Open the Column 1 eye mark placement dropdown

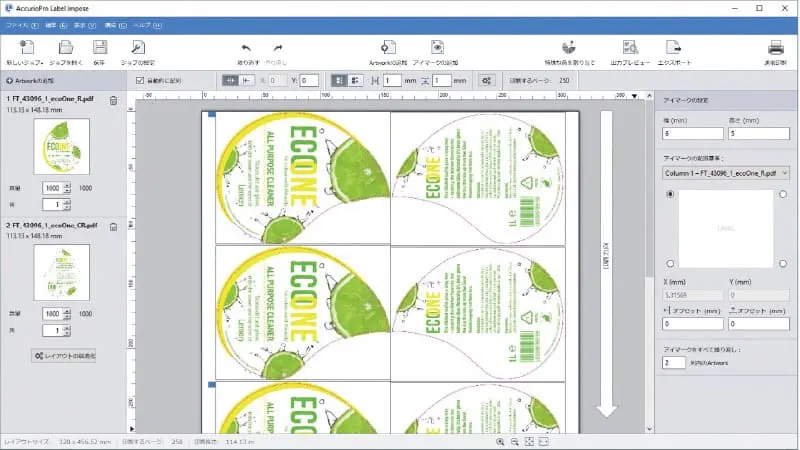pyautogui.click(x=725, y=172)
